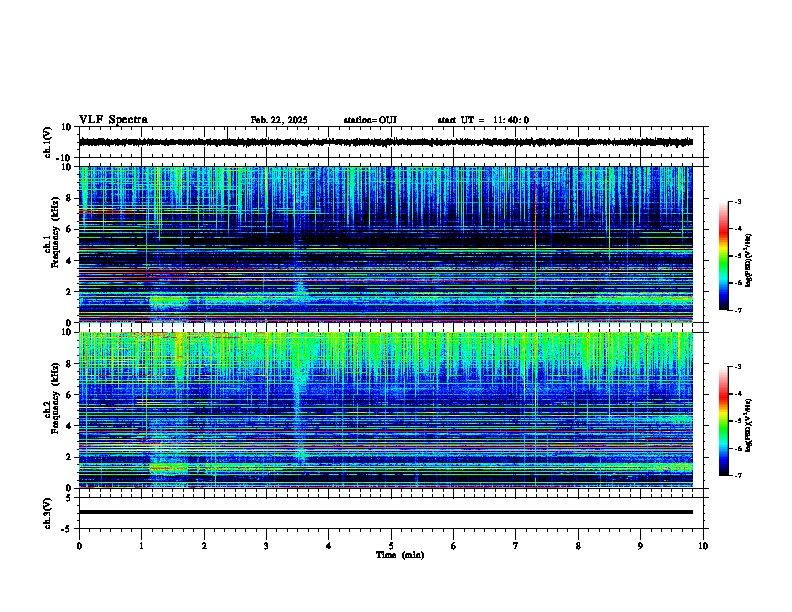Click the ch.1 spectrogram burst near 3.5 min
Image resolution: width=792 pixels, height=612 pixels.
301,290
